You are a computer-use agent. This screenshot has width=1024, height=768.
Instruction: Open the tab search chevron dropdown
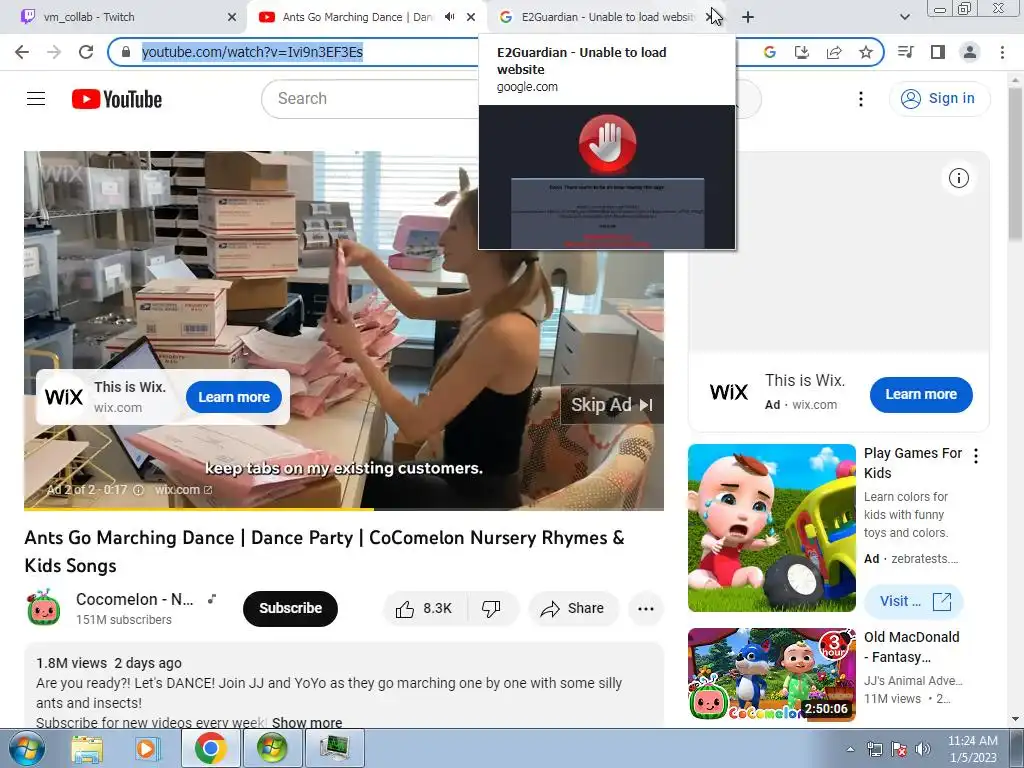[x=904, y=17]
